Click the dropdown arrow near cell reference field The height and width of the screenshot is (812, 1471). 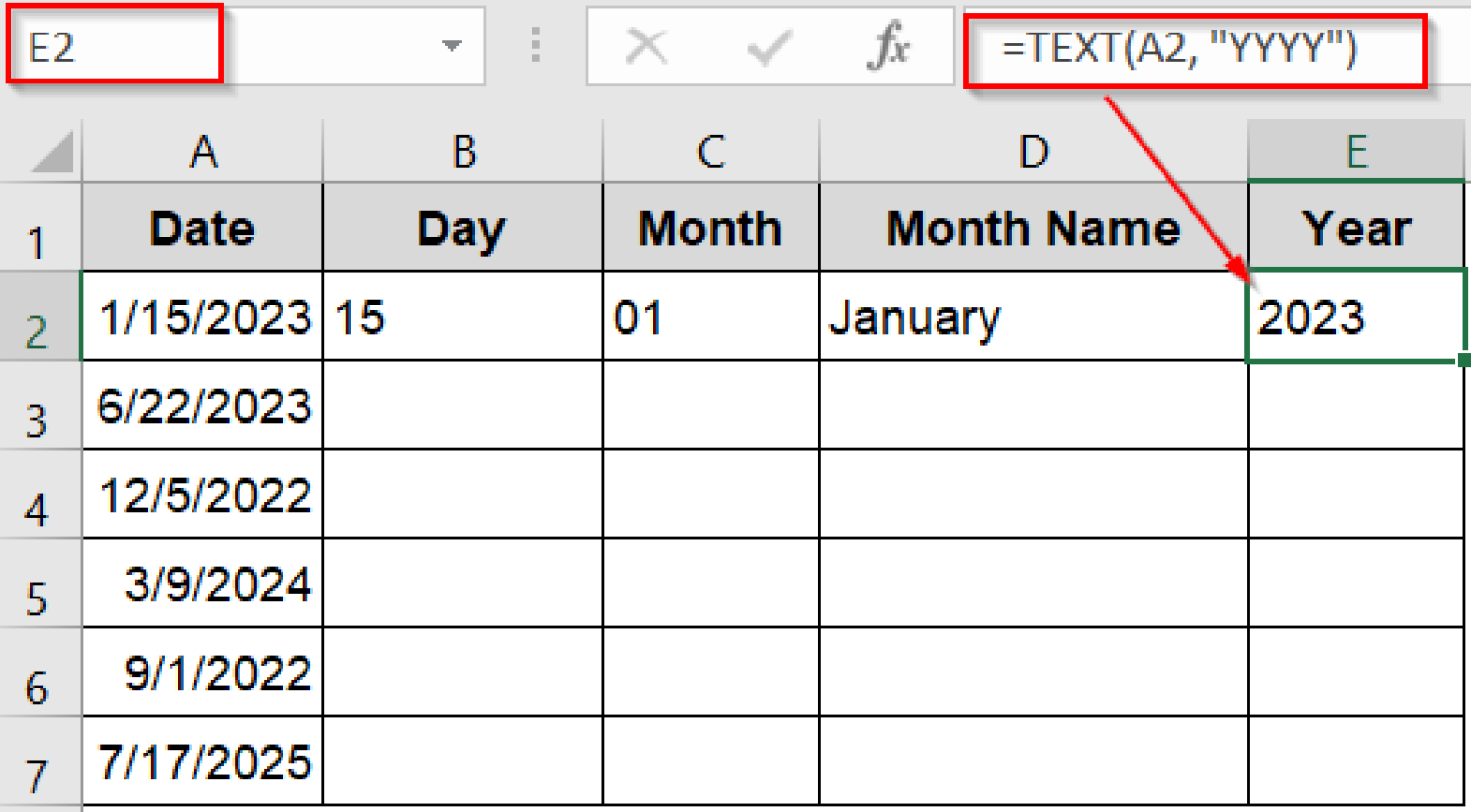coord(451,46)
